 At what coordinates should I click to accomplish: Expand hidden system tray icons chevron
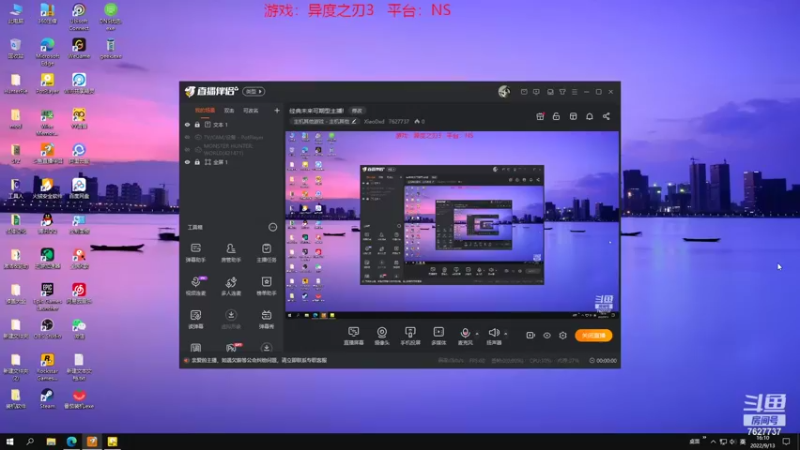click(713, 441)
